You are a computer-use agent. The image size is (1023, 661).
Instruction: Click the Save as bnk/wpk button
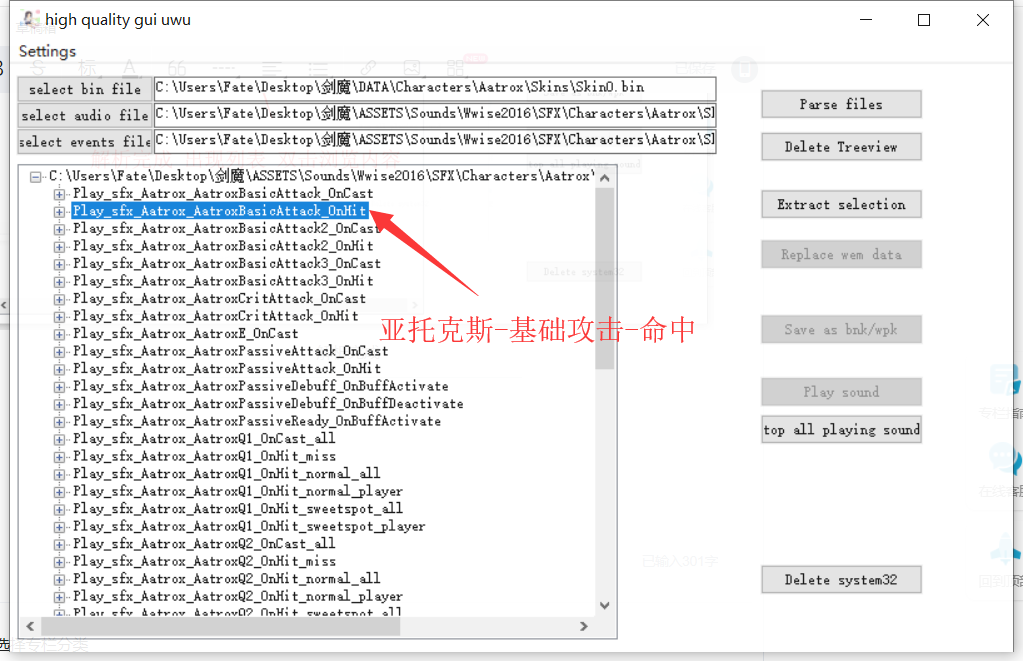(x=841, y=330)
